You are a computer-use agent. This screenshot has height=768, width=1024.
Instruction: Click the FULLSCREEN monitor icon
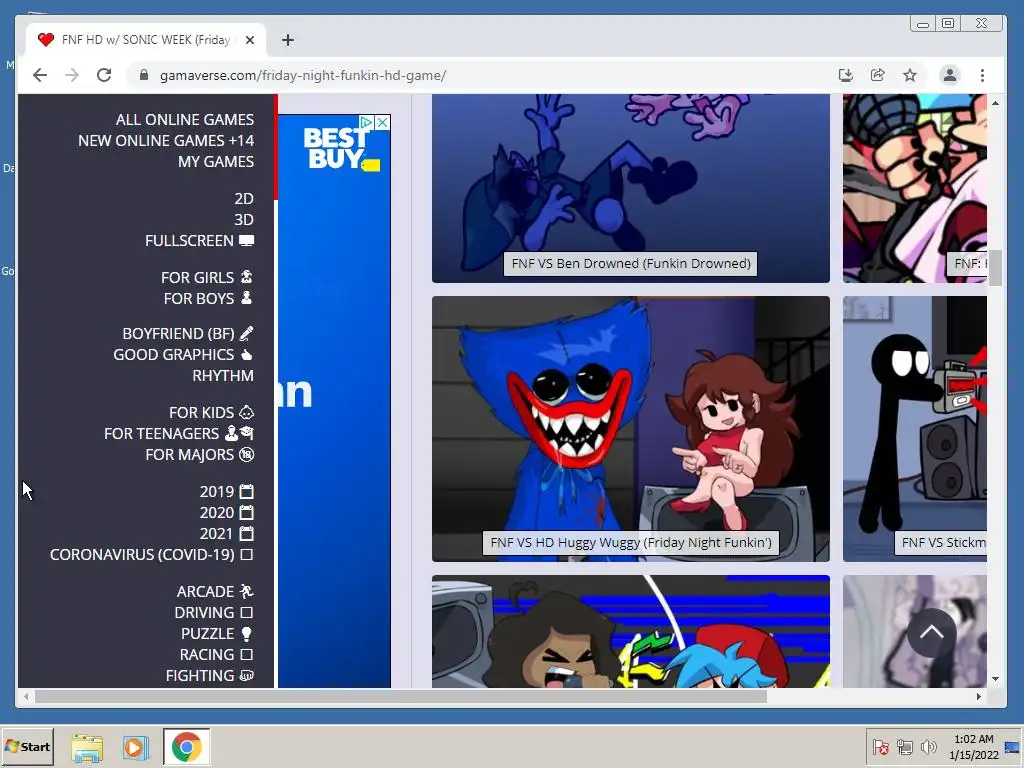pos(246,240)
